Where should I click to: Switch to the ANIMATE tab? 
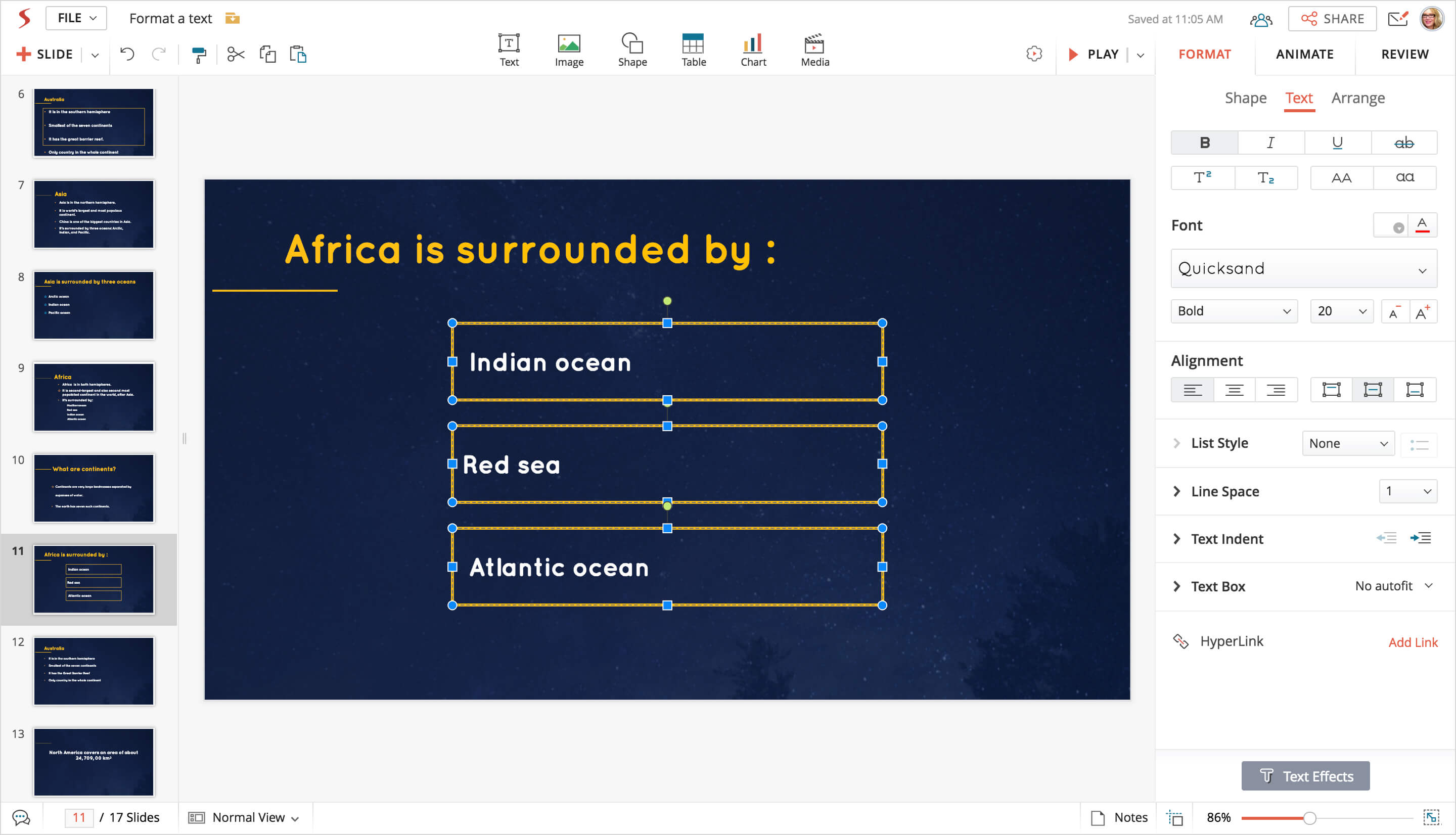[x=1304, y=55]
